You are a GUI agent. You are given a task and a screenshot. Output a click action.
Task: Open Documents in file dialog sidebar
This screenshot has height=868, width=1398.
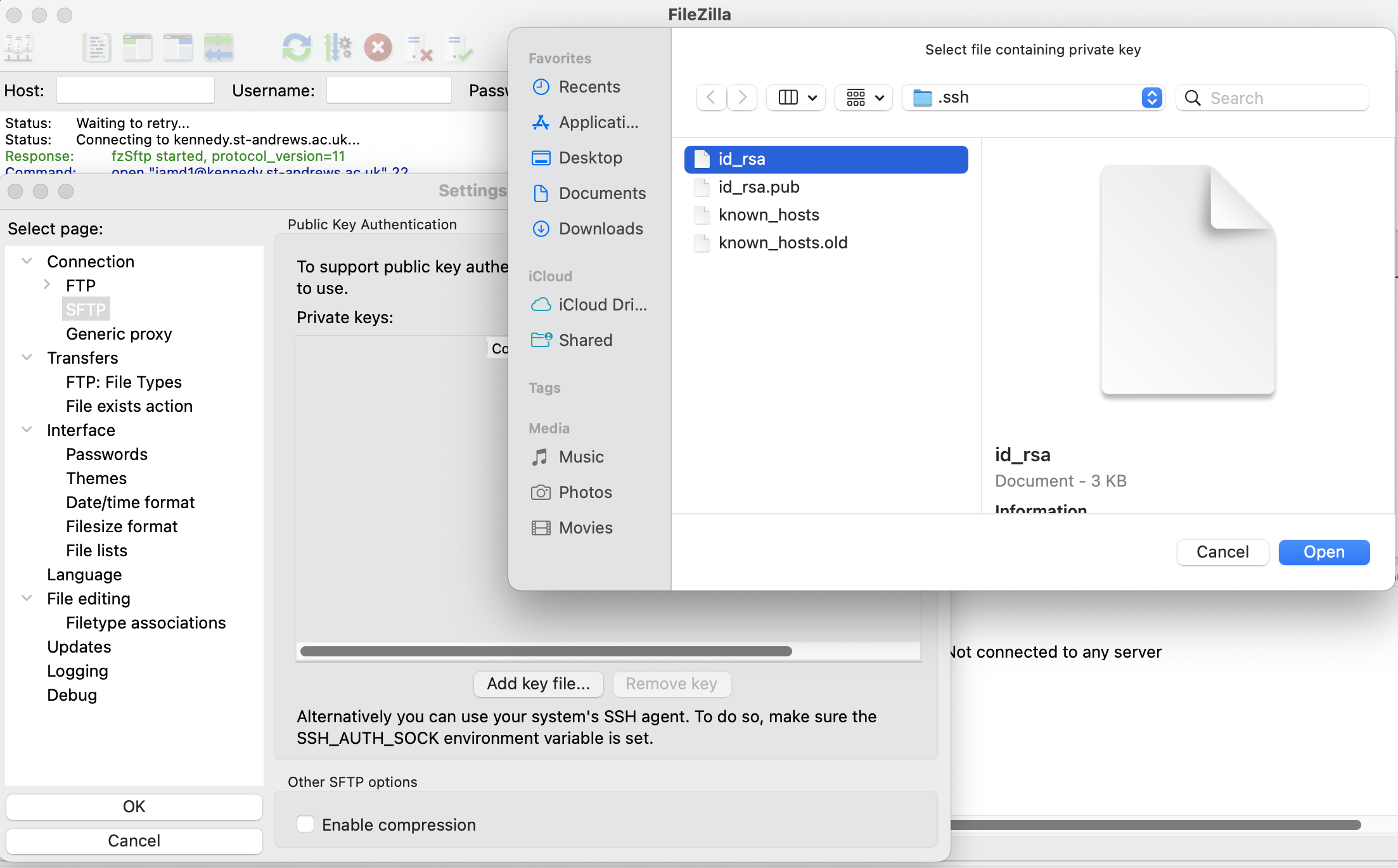click(589, 193)
